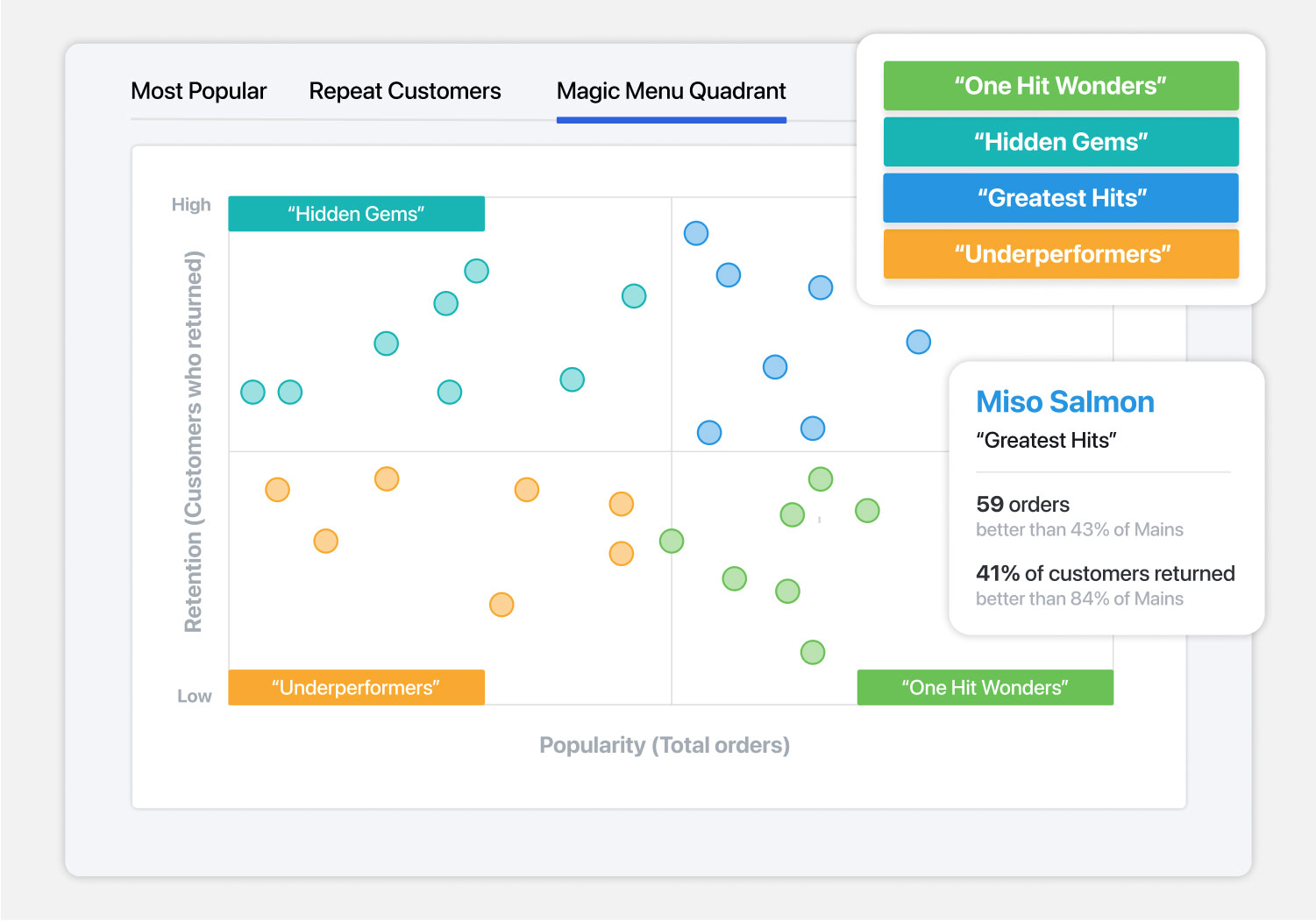Select the rightmost blue Greatest Hits data point
This screenshot has height=921, width=1316.
[x=919, y=342]
